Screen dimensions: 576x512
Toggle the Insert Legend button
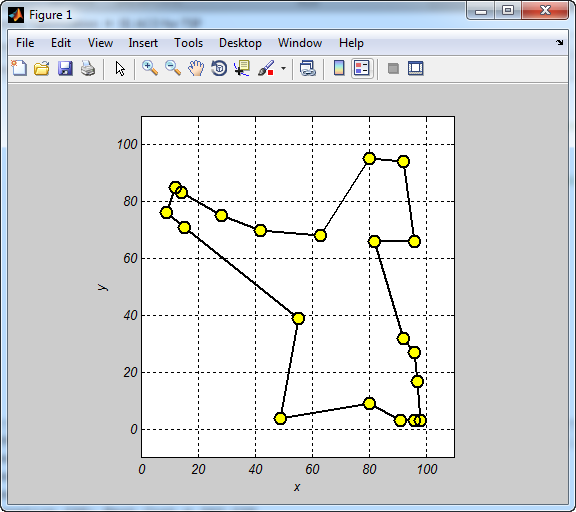(362, 68)
